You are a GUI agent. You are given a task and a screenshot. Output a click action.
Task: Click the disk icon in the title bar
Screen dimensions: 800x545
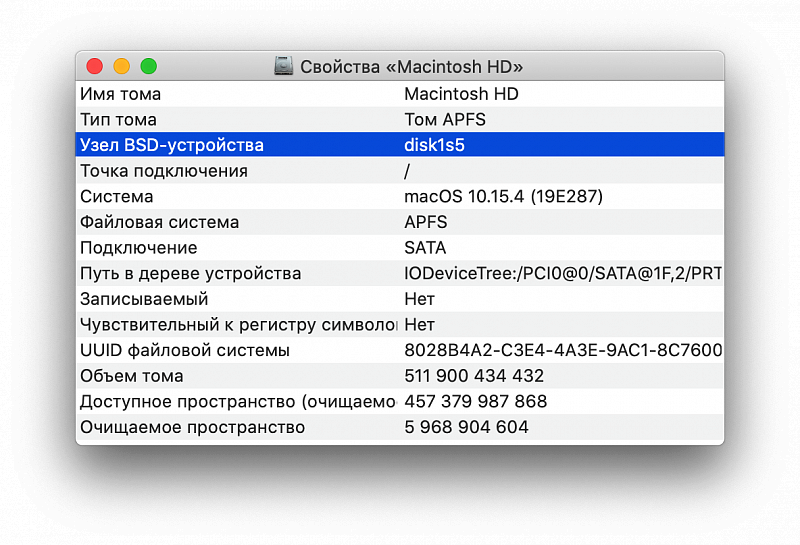(x=284, y=66)
